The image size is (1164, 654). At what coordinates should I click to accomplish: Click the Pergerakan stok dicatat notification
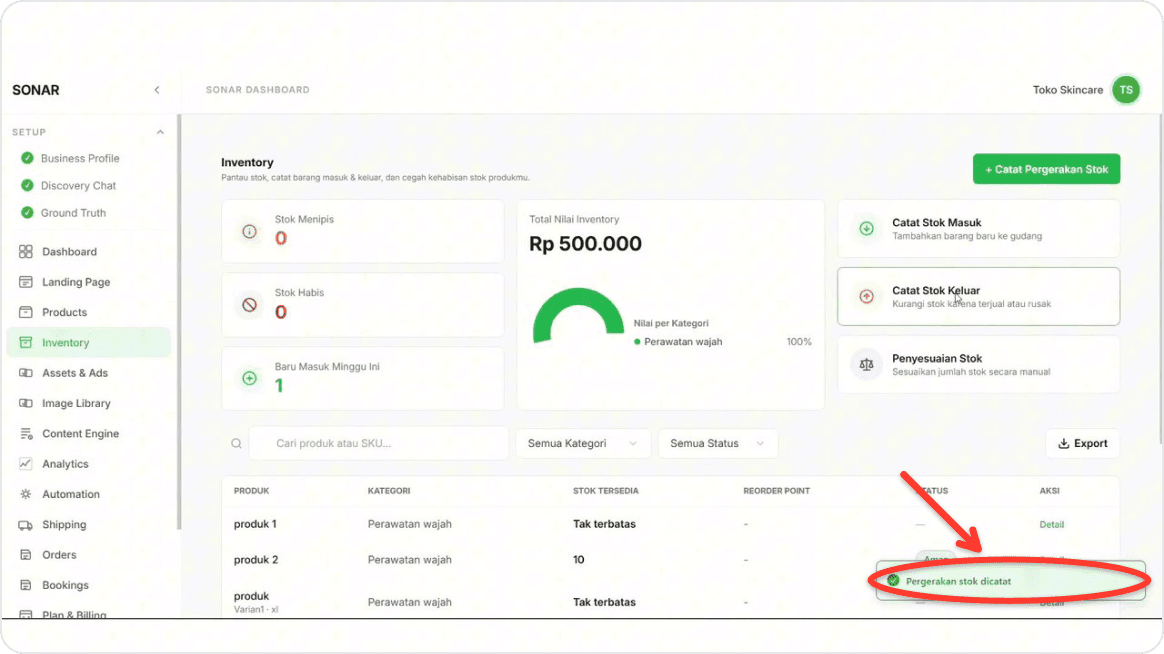point(1010,581)
